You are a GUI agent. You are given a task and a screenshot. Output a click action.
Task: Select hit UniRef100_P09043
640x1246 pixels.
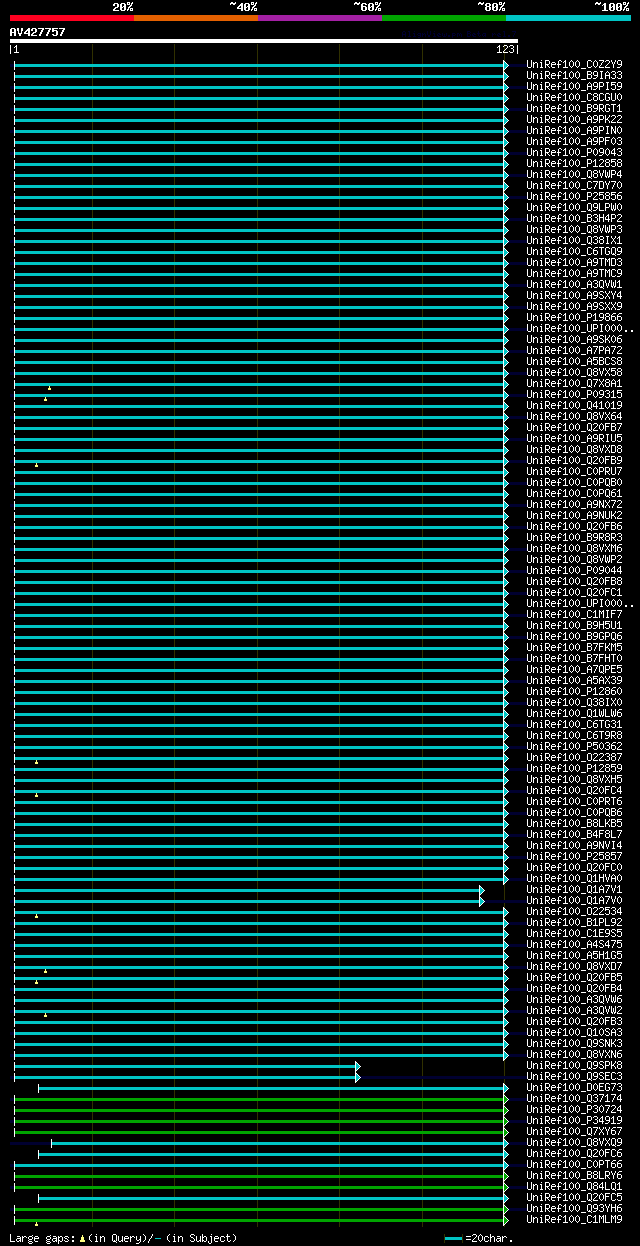[574, 152]
